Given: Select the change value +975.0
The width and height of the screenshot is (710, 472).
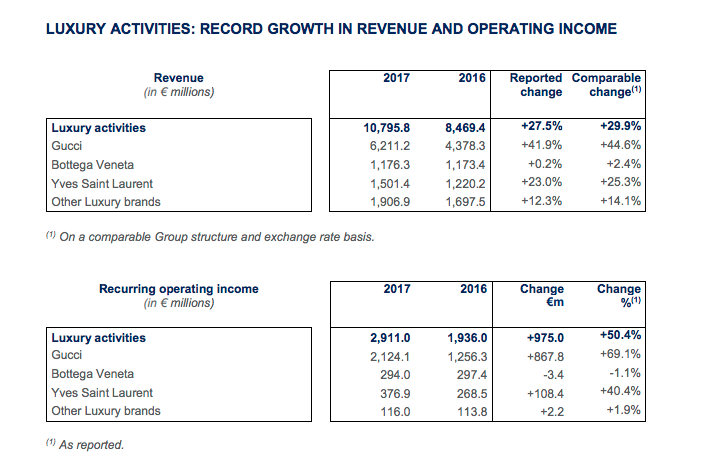Looking at the screenshot, I should [545, 338].
